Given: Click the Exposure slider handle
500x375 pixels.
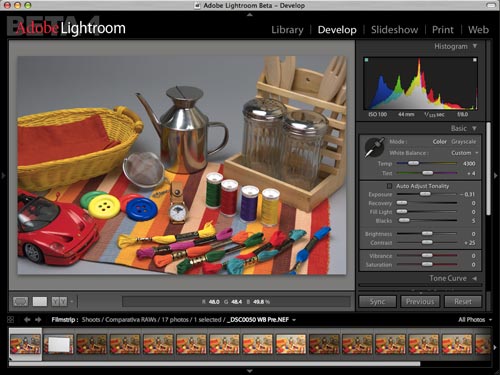Looking at the screenshot, I should 425,194.
